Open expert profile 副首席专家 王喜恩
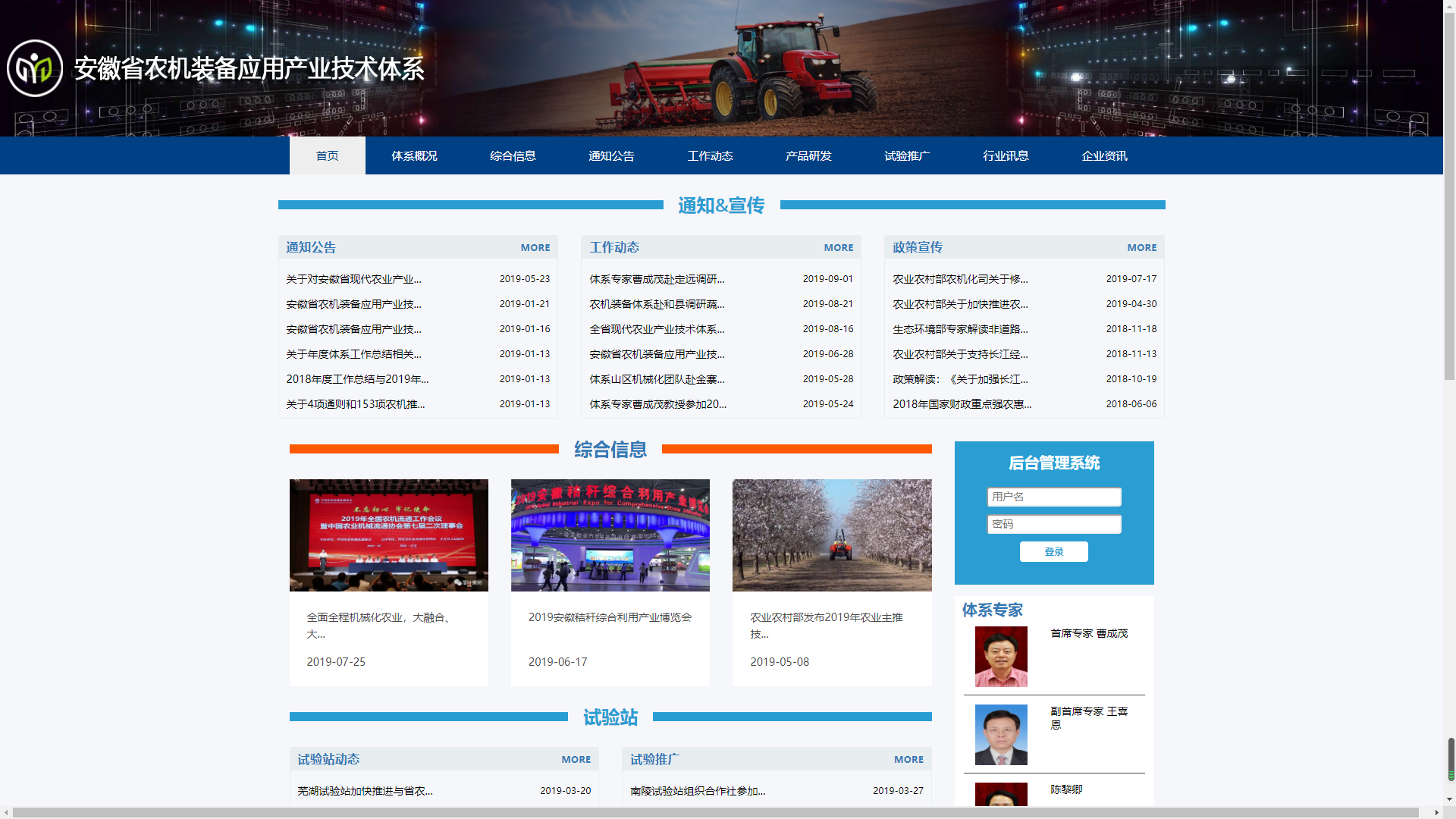The width and height of the screenshot is (1456, 819). [1089, 718]
